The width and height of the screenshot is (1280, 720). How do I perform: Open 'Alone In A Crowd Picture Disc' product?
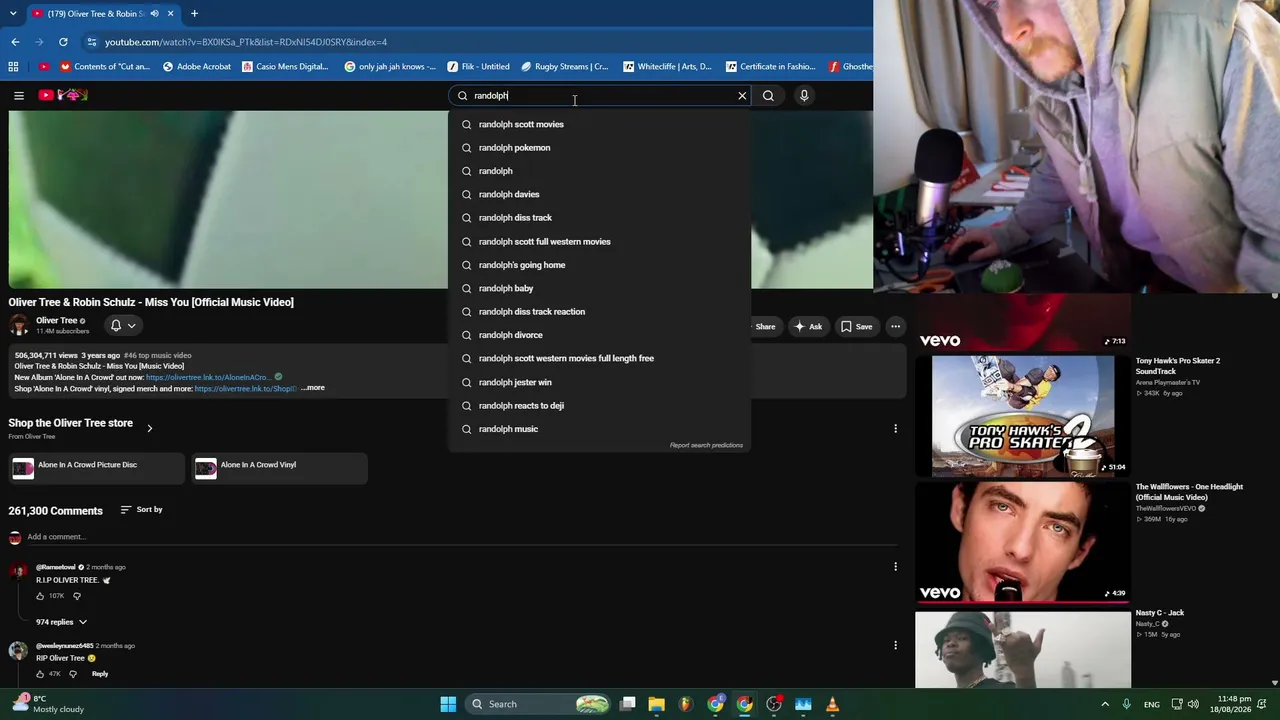(97, 468)
